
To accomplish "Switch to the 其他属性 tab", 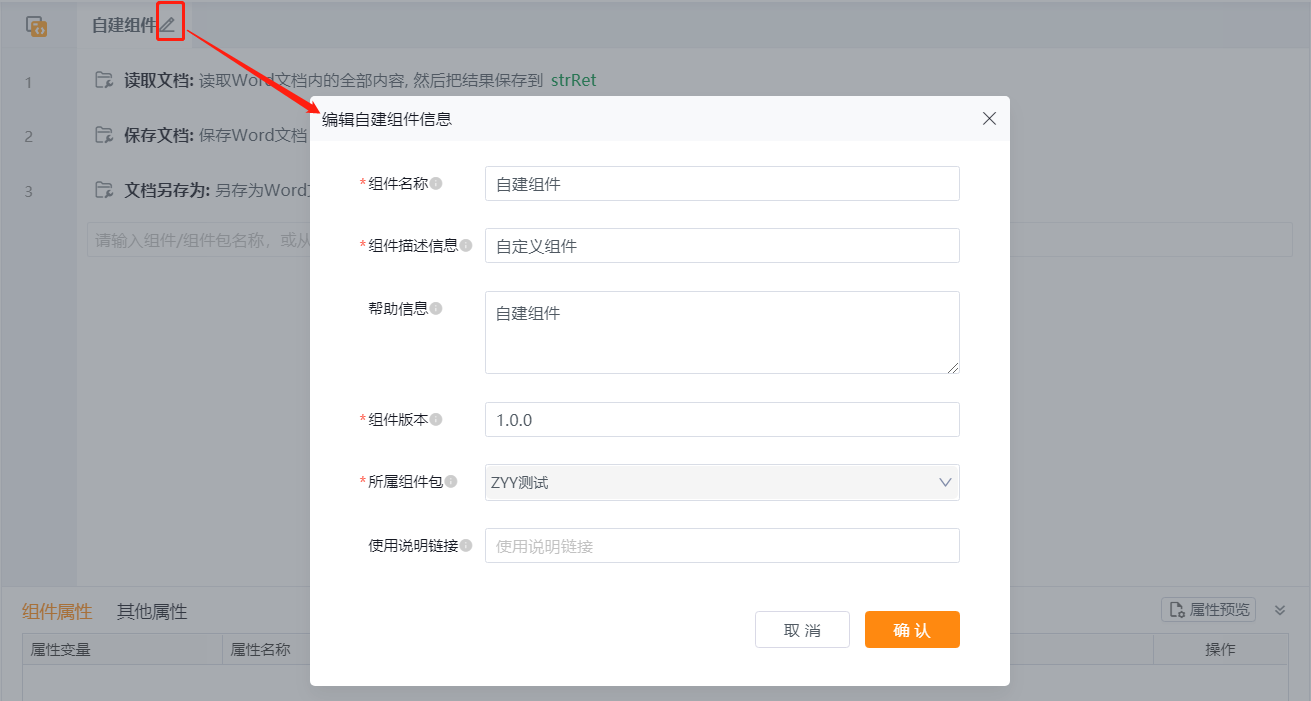I will [152, 612].
